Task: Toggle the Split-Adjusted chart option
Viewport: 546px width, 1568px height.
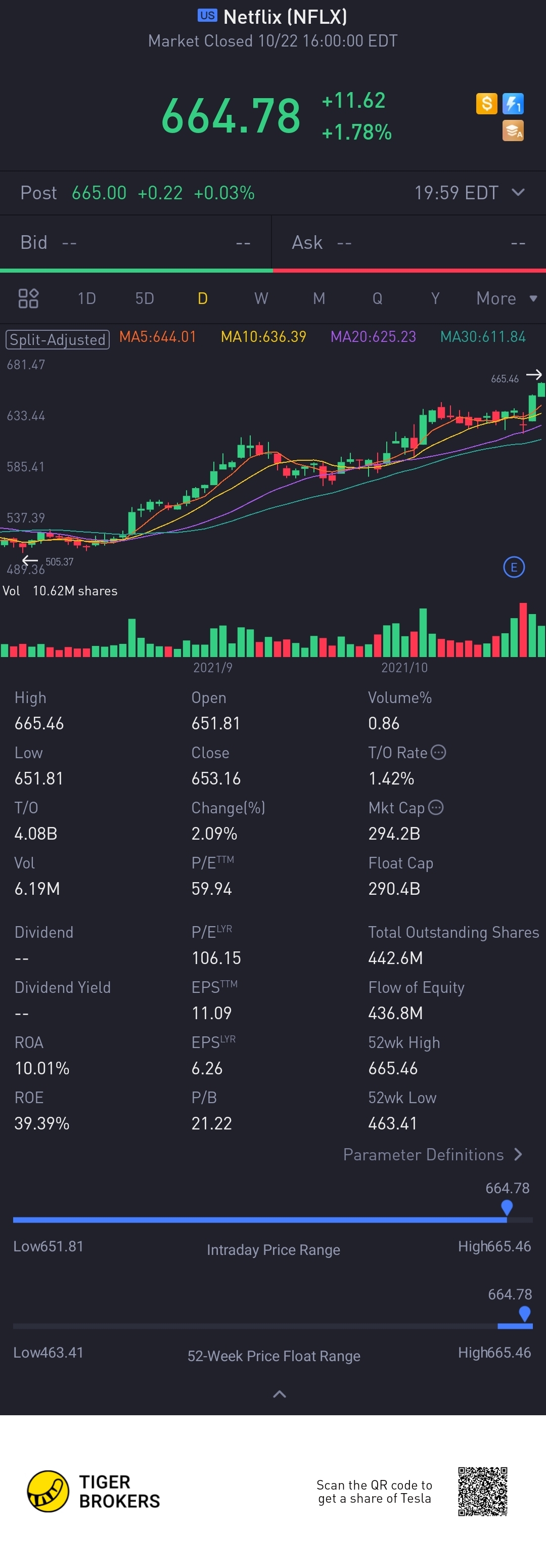Action: click(58, 340)
